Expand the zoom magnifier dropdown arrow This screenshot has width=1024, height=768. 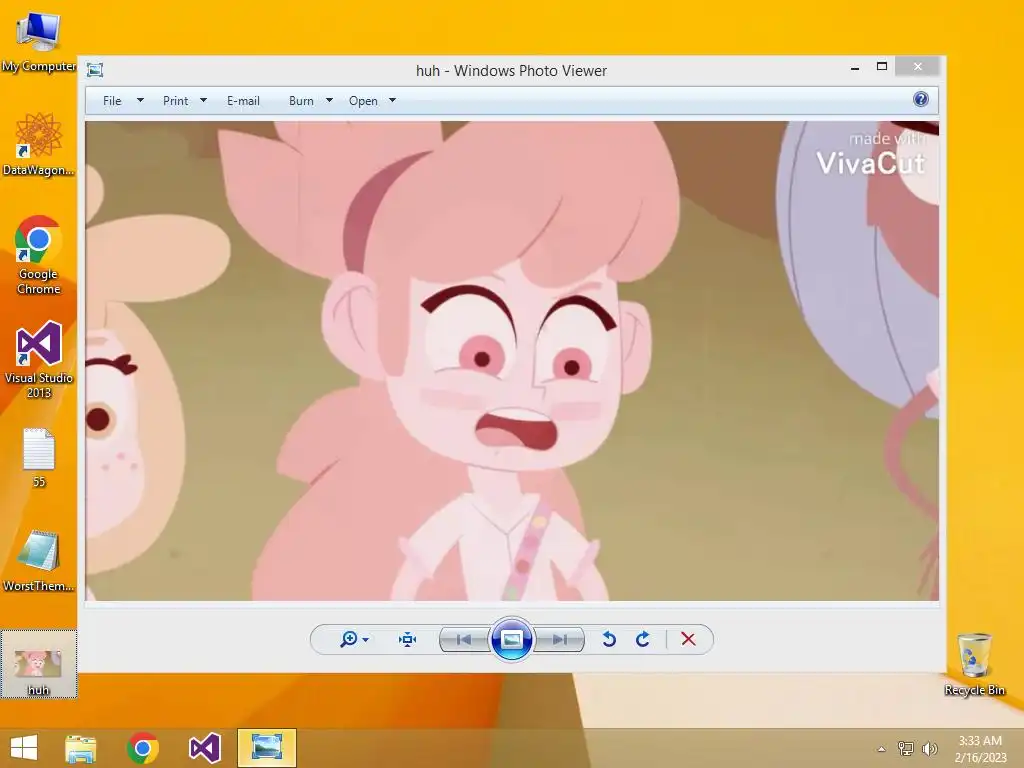point(366,639)
